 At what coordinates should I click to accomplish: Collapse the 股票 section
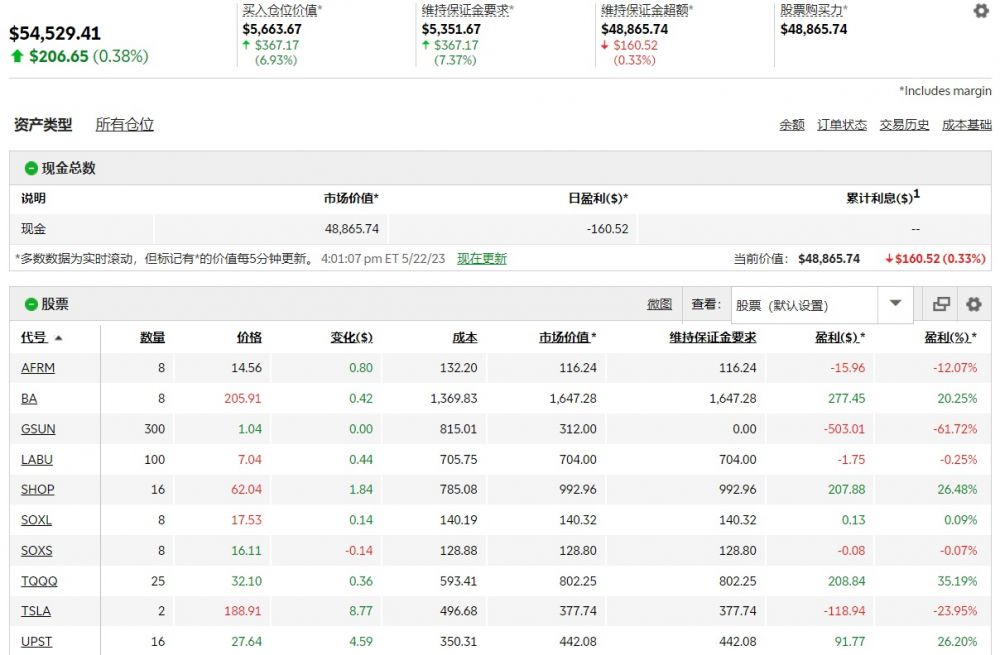click(31, 304)
